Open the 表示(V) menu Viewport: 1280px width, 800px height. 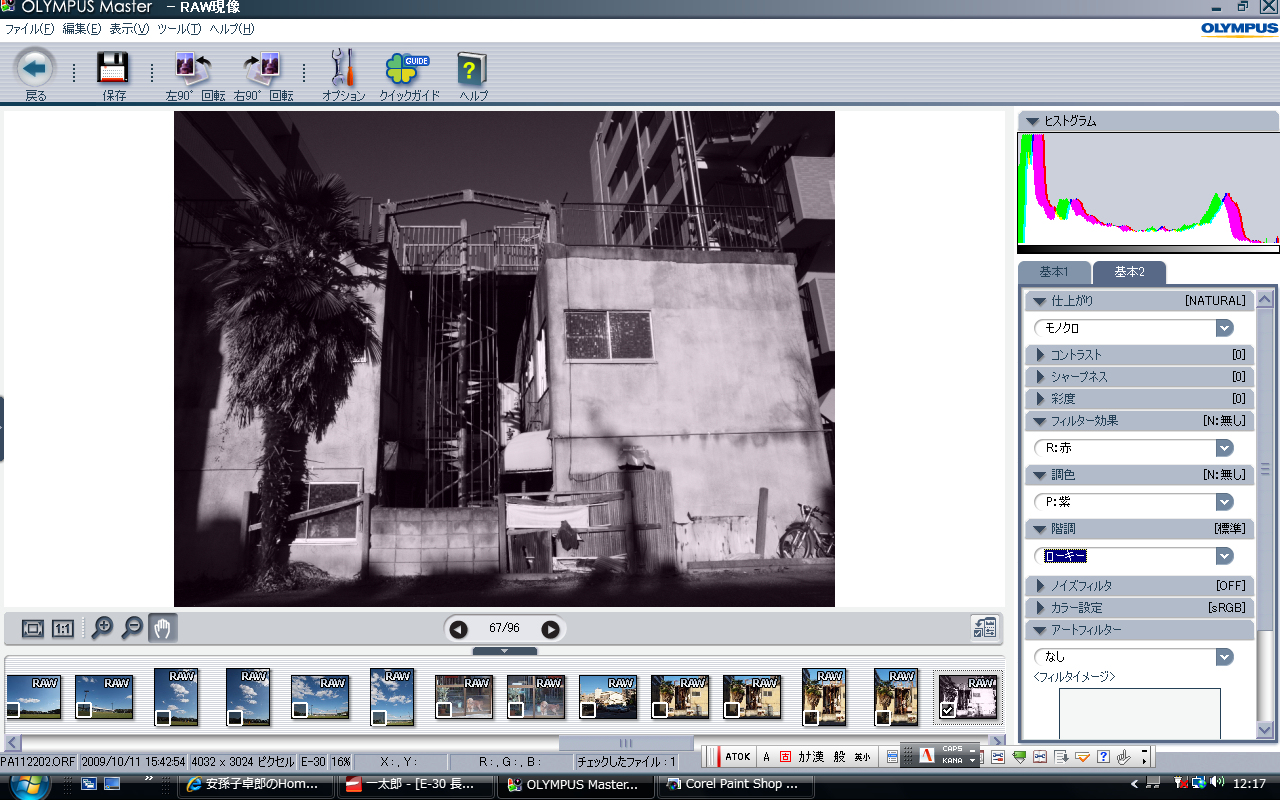coord(129,29)
